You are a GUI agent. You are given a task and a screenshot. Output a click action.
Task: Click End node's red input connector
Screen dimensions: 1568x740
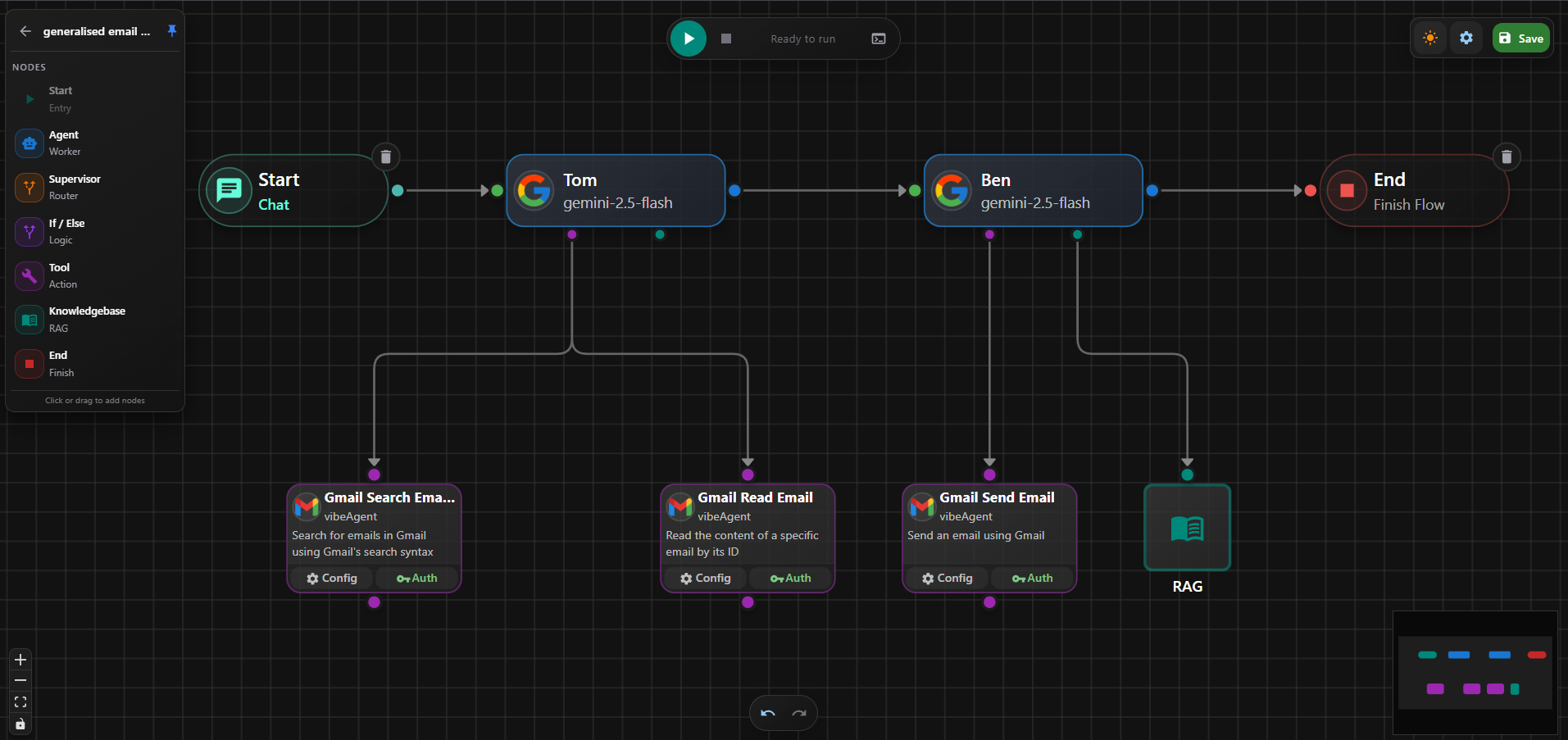1311,190
